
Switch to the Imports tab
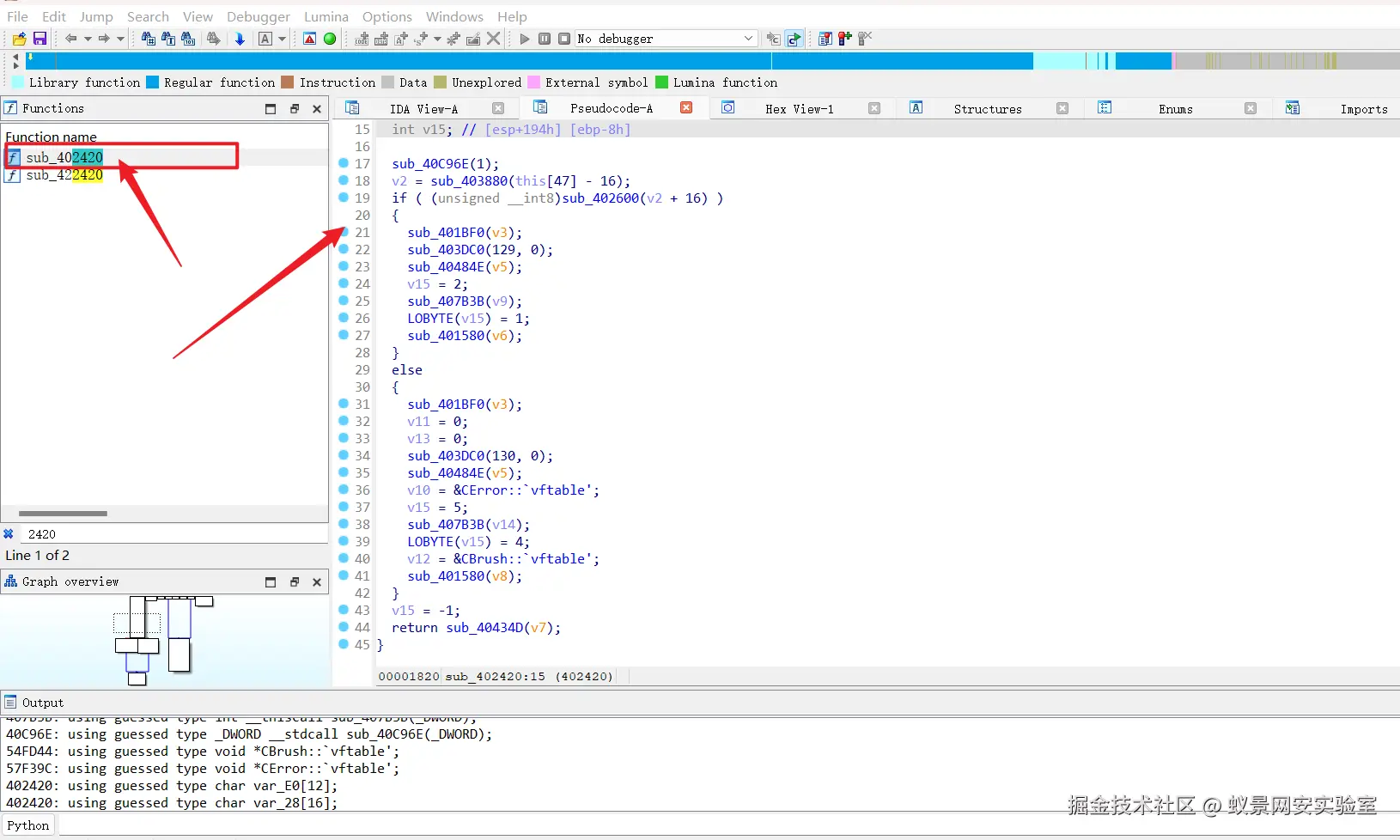tap(1364, 109)
